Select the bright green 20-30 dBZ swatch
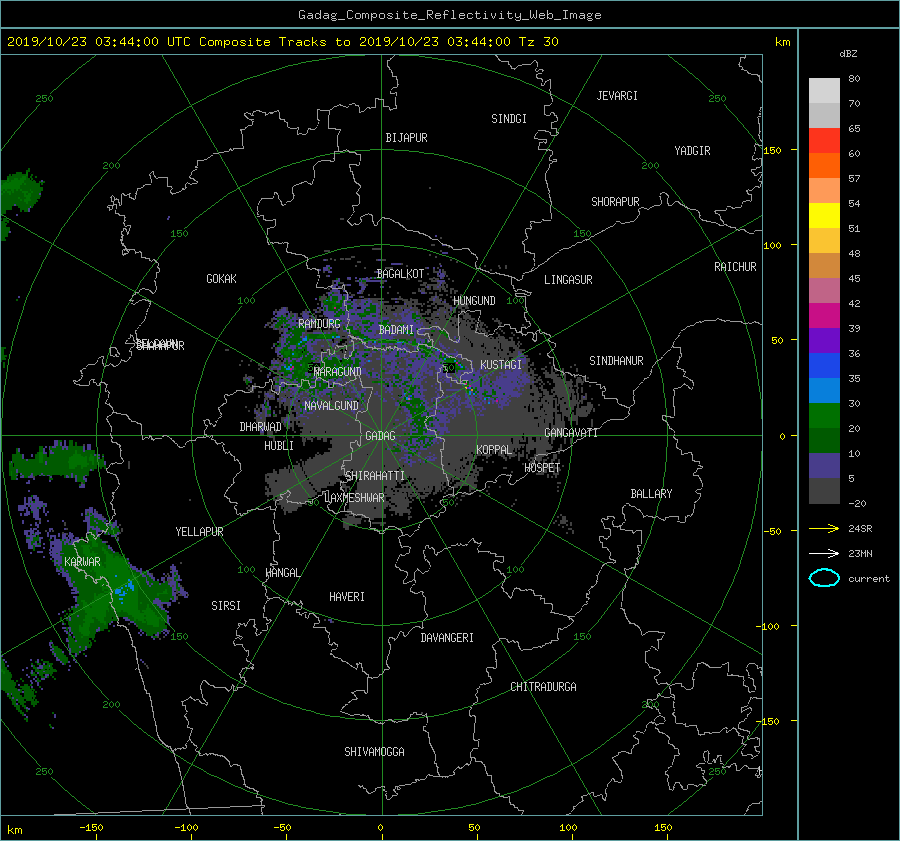This screenshot has width=900, height=841. tap(824, 415)
